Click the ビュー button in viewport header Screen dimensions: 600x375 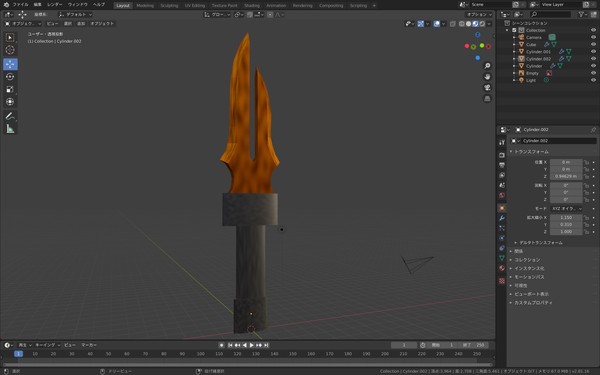[x=52, y=24]
